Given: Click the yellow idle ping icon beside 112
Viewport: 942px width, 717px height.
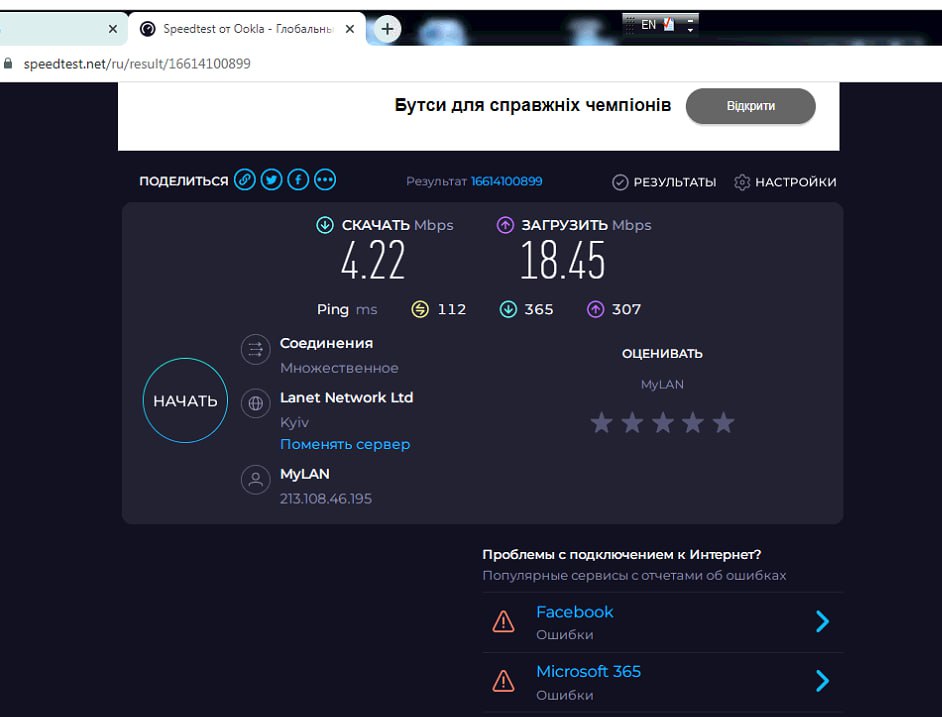Looking at the screenshot, I should coord(420,310).
